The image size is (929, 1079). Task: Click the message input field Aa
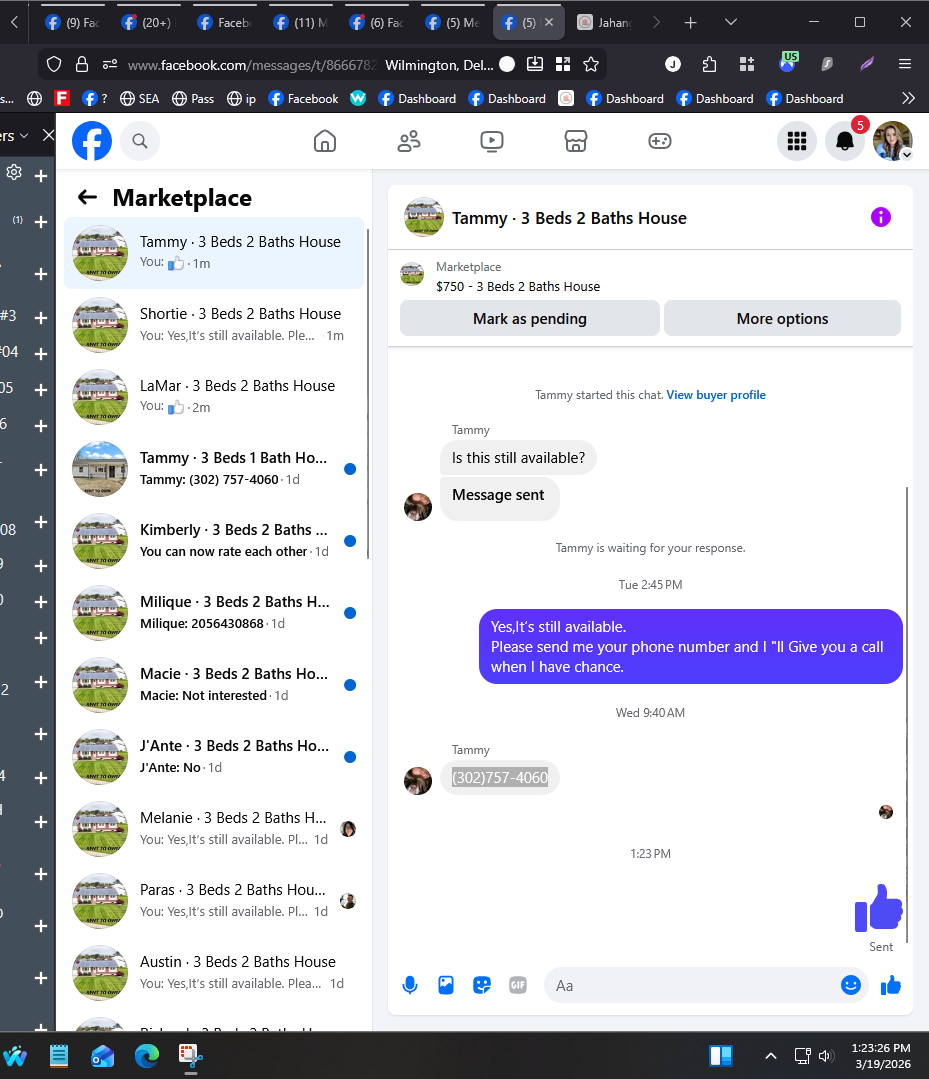click(x=692, y=985)
